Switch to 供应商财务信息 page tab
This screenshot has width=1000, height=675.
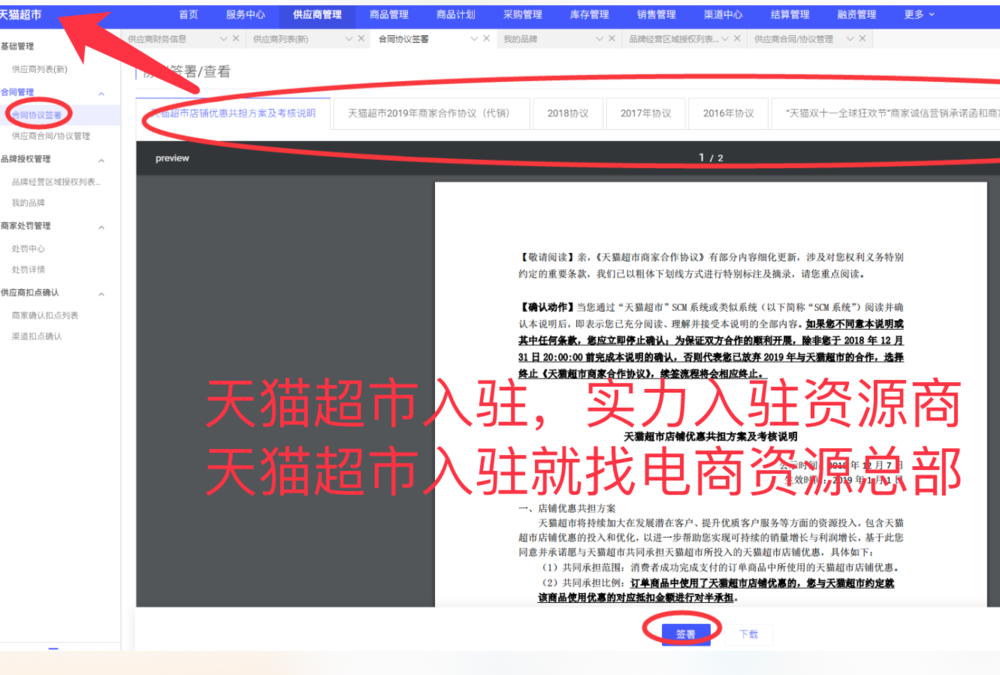(157, 39)
